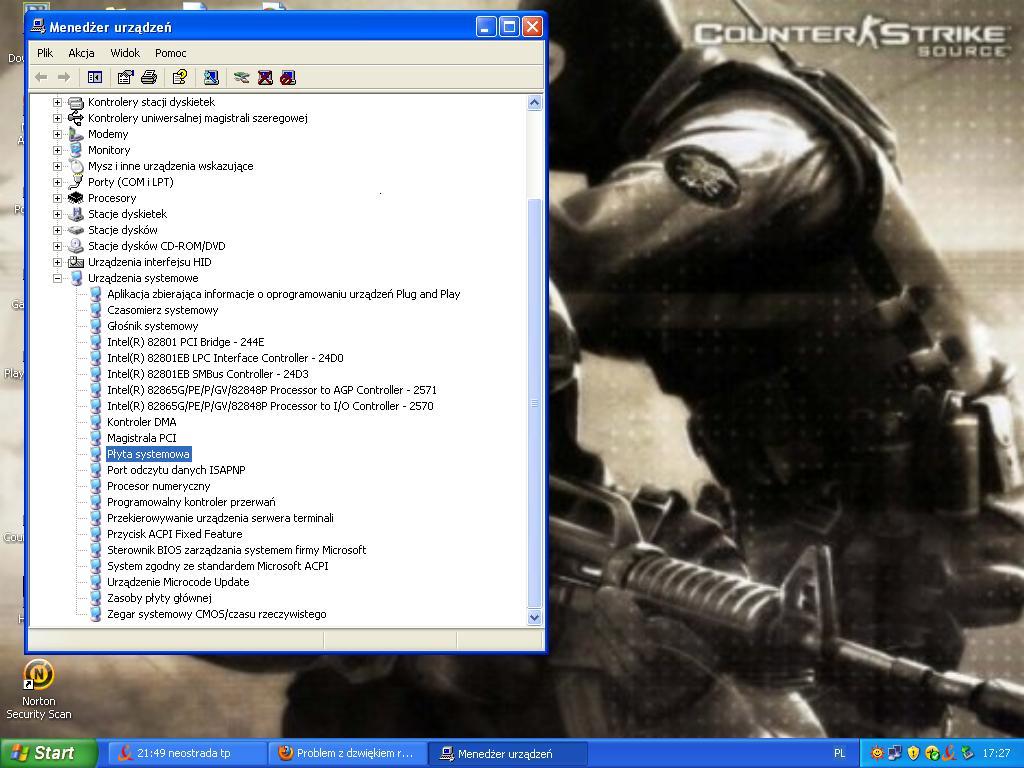The image size is (1024, 768).
Task: Open the Pomoc menu
Action: pos(170,53)
